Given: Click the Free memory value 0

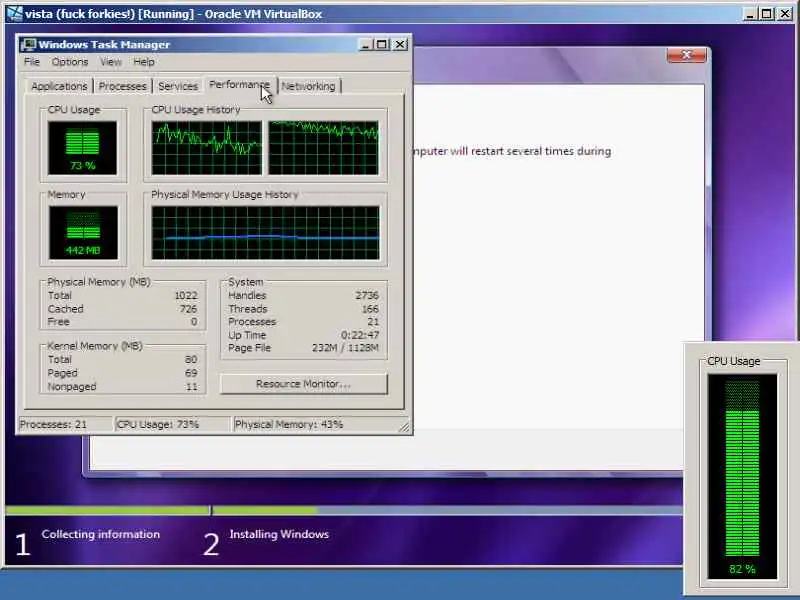Looking at the screenshot, I should point(194,322).
